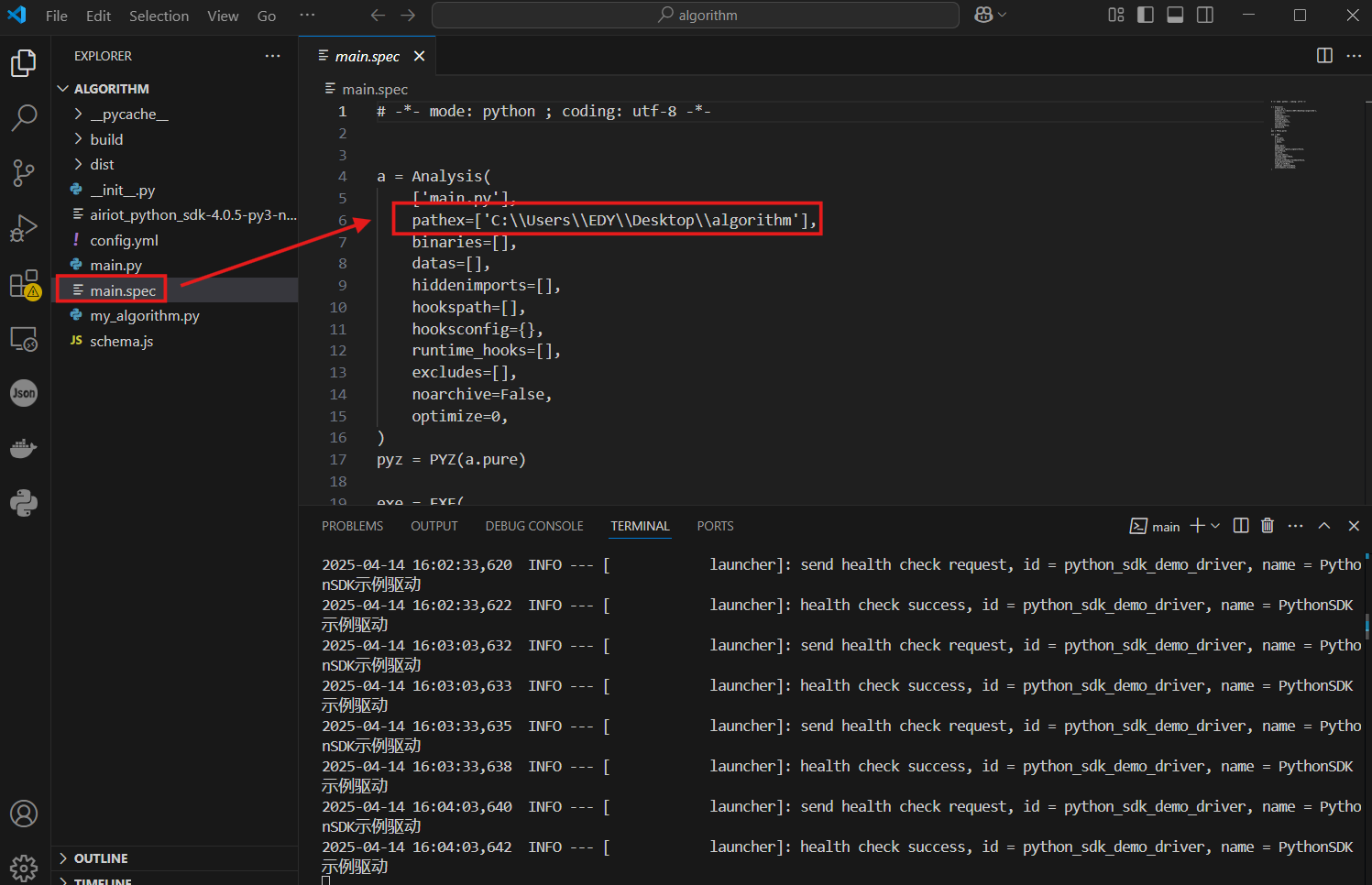1372x885 pixels.
Task: Expand the build folder
Action: click(106, 139)
